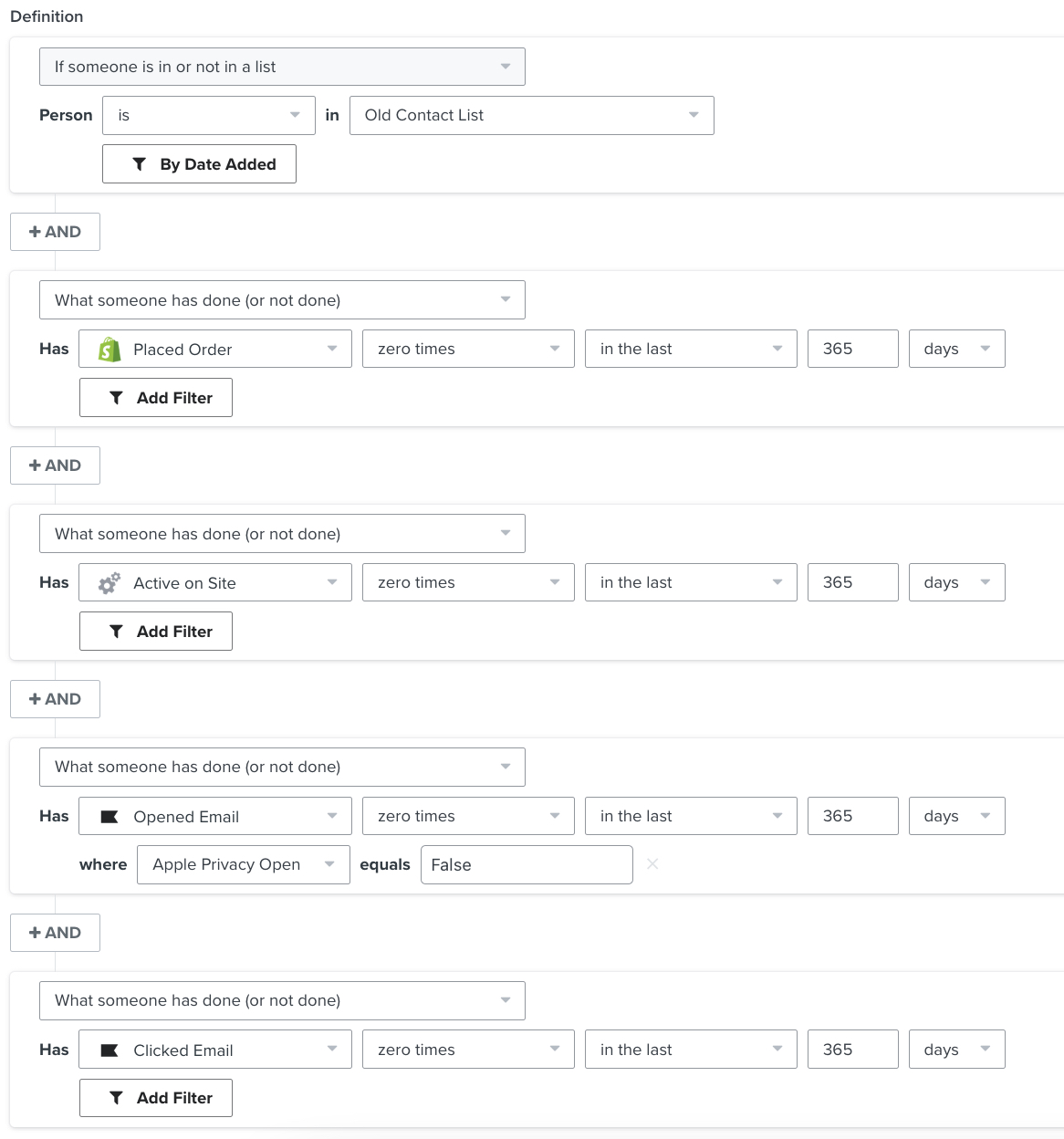Click the first + AND button
The height and width of the screenshot is (1139, 1064).
coord(55,232)
